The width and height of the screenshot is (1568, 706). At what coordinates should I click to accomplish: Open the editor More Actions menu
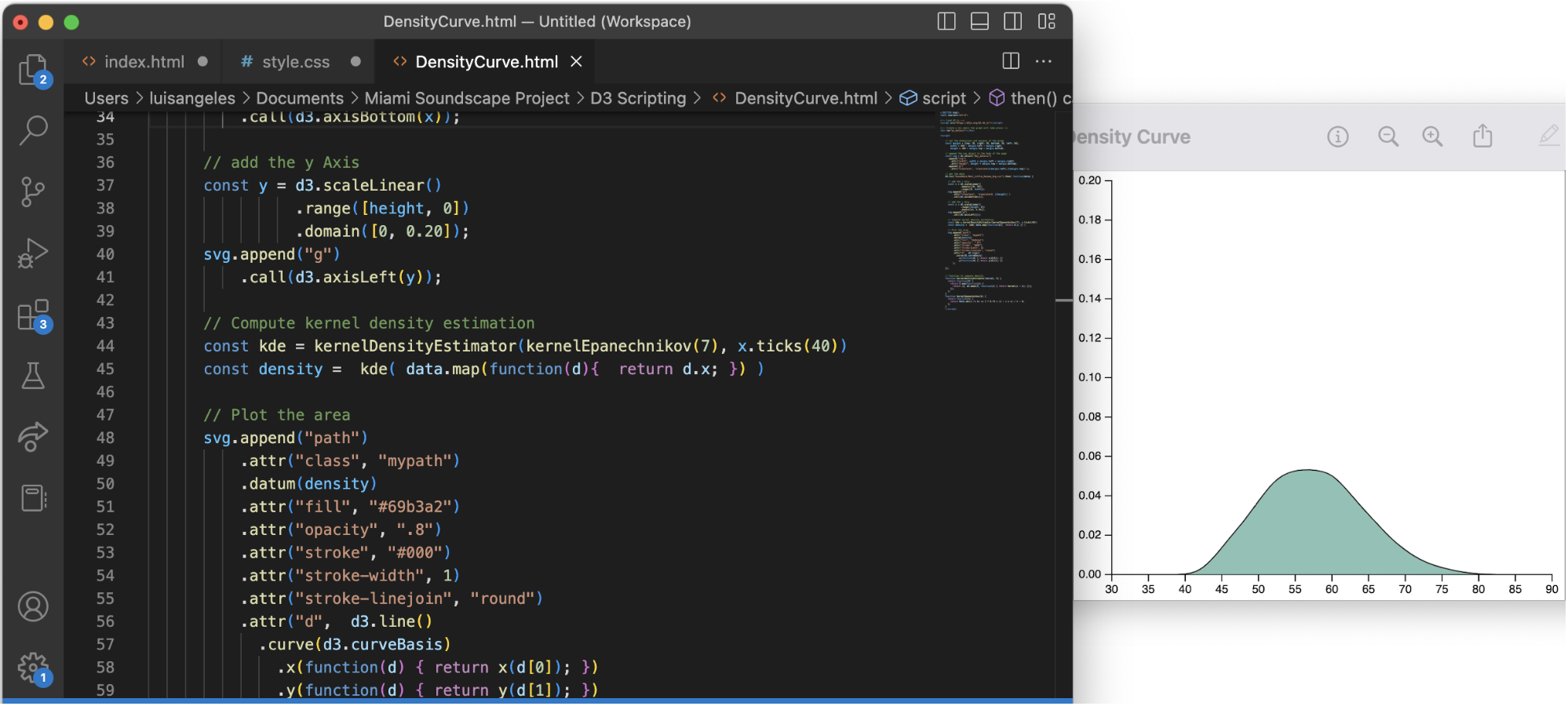point(1043,61)
